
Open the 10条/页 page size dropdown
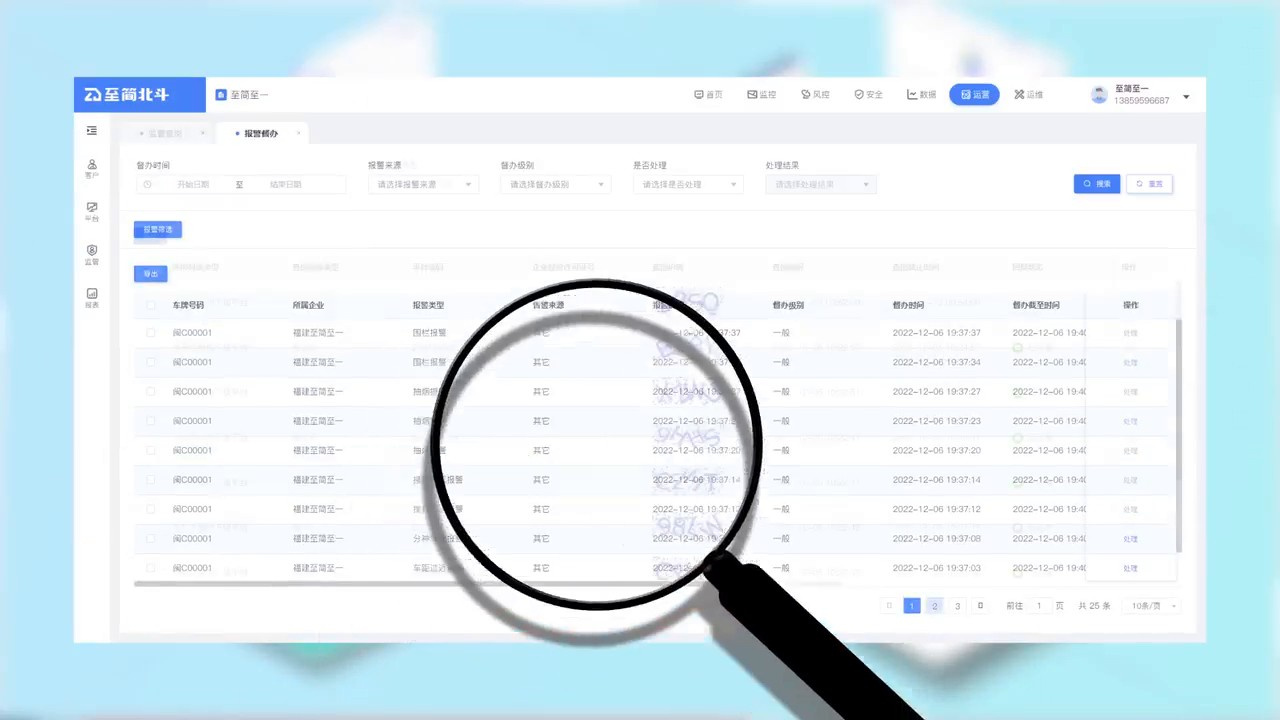[x=1153, y=606]
